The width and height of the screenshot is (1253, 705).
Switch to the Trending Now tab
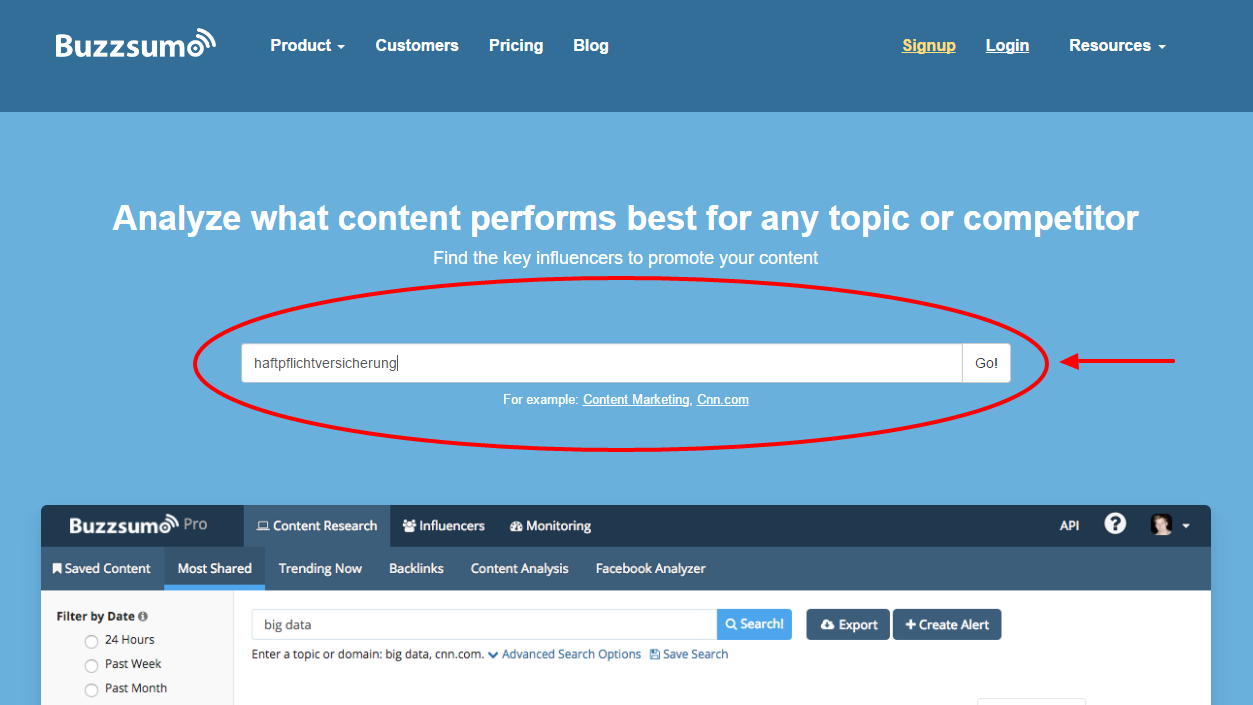coord(320,568)
